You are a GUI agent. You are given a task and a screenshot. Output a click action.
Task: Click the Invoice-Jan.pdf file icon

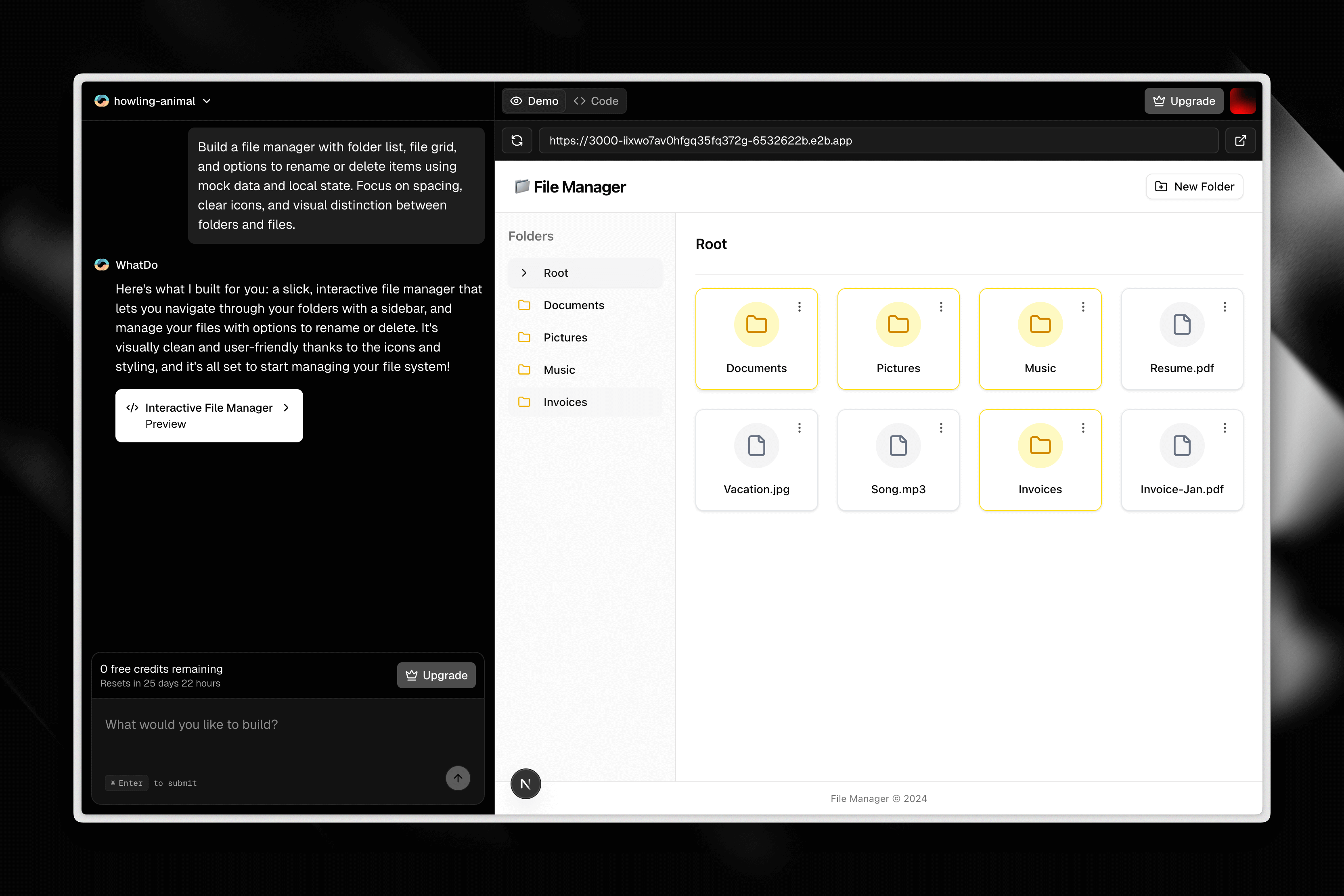(1182, 445)
